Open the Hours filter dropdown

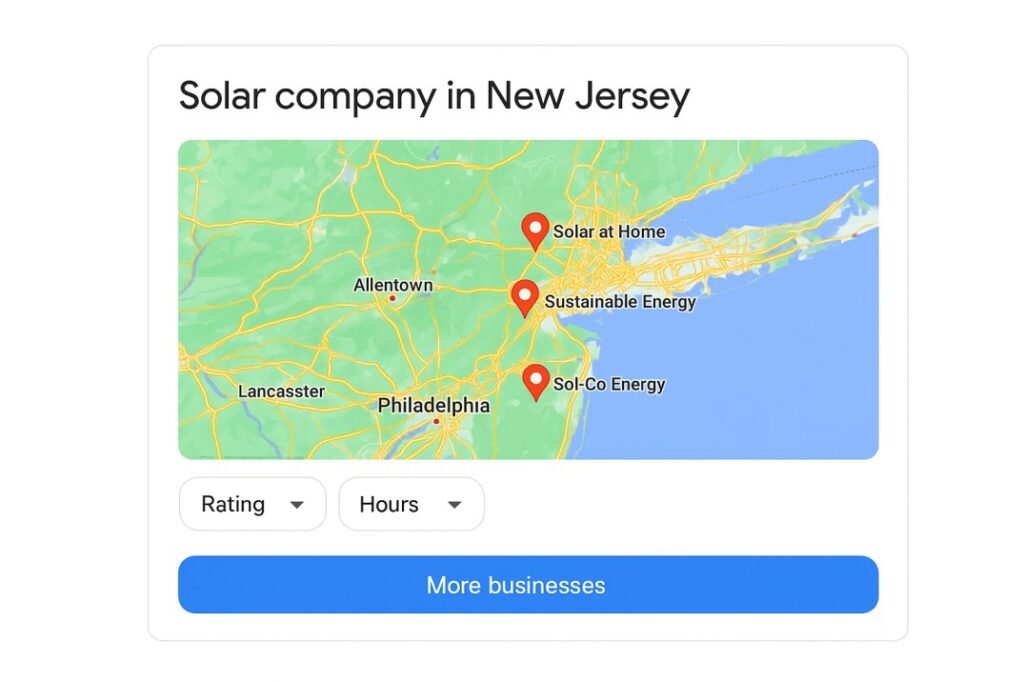[411, 504]
